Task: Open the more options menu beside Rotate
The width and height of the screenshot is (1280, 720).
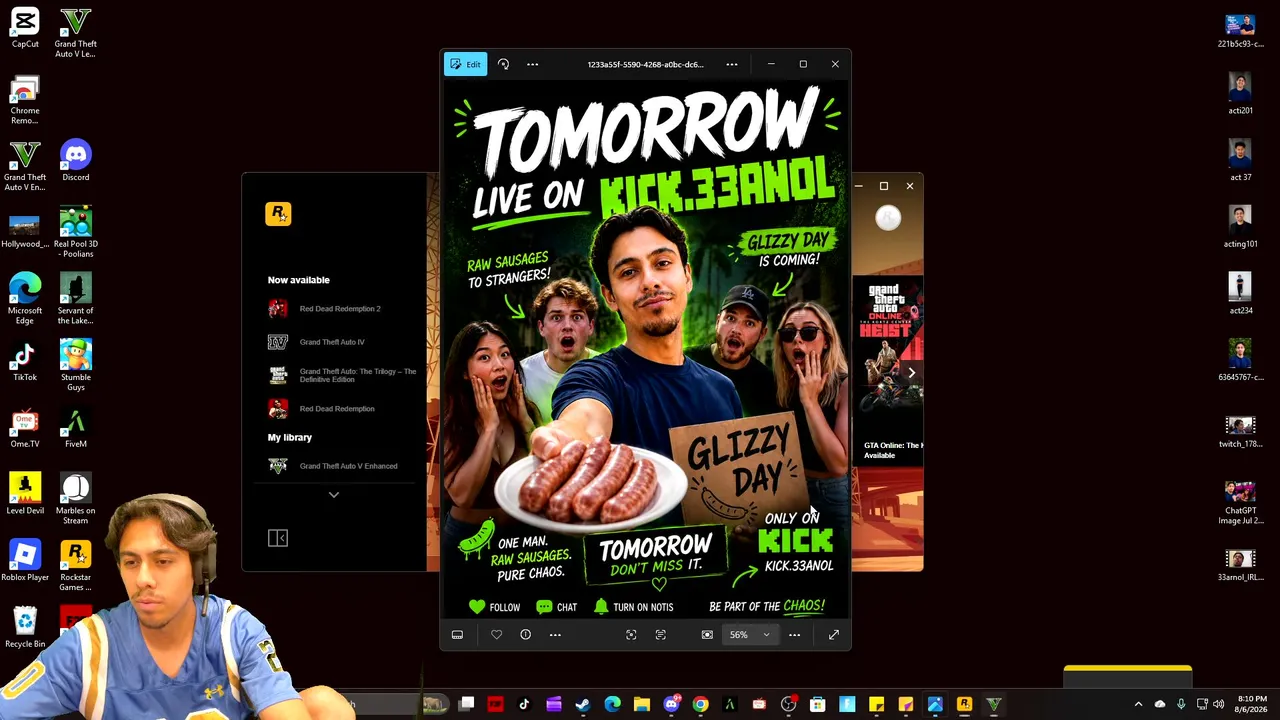Action: (x=532, y=64)
